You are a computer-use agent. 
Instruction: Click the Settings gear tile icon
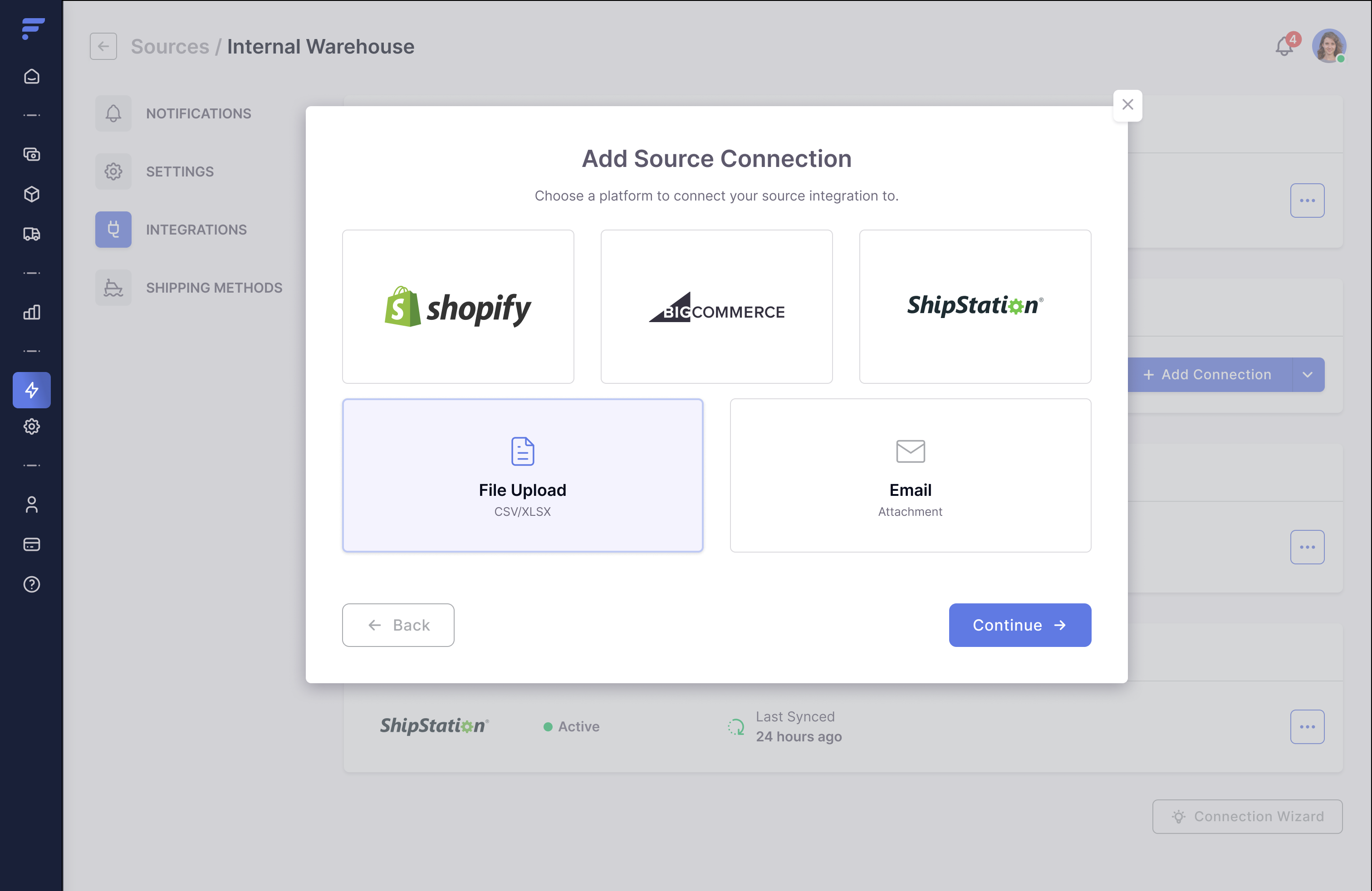pos(113,172)
